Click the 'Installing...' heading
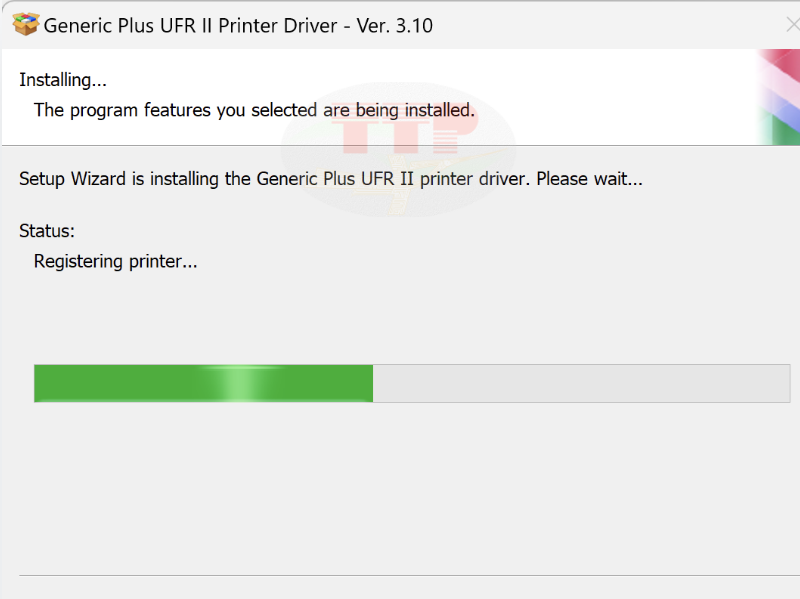This screenshot has width=800, height=599. click(62, 79)
